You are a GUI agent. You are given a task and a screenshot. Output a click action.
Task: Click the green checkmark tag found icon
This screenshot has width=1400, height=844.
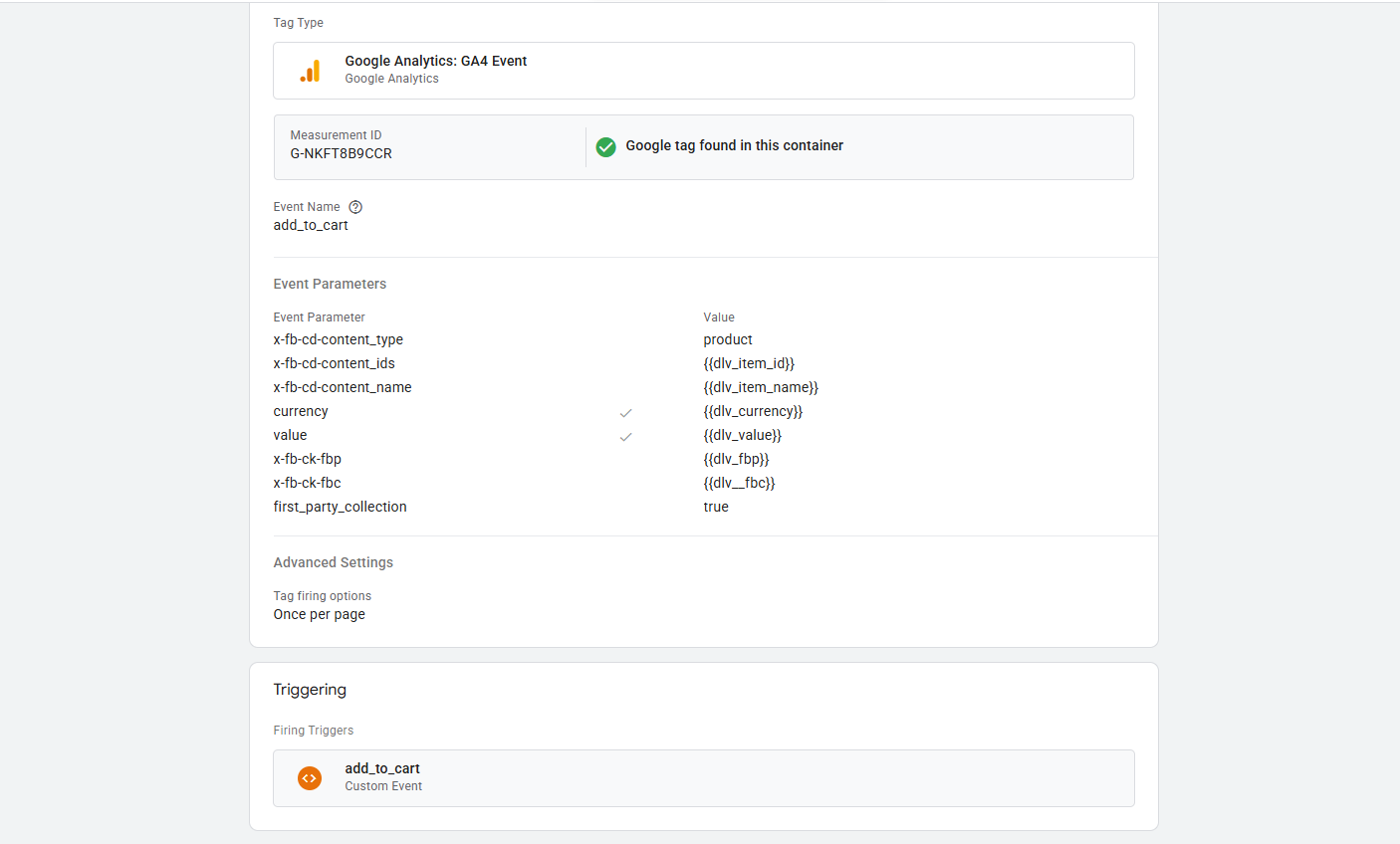(x=605, y=147)
